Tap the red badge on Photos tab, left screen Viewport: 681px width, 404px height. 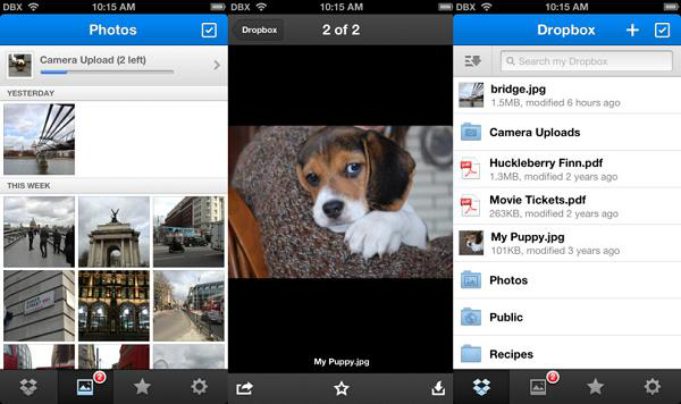tap(99, 377)
